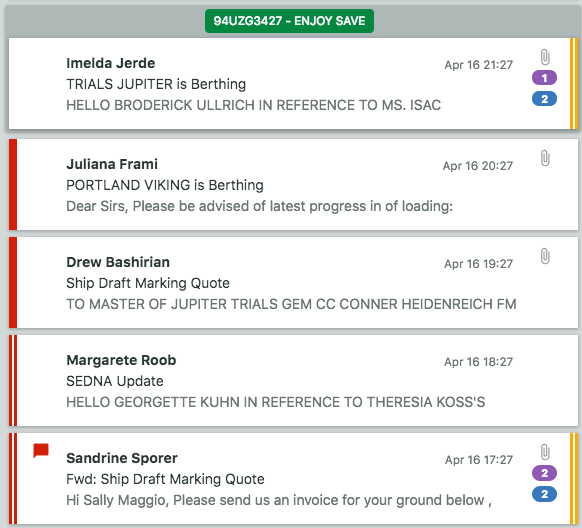582x528 pixels.
Task: Click the paperclip icon on Sandrine Sporer's email
Action: tap(545, 452)
